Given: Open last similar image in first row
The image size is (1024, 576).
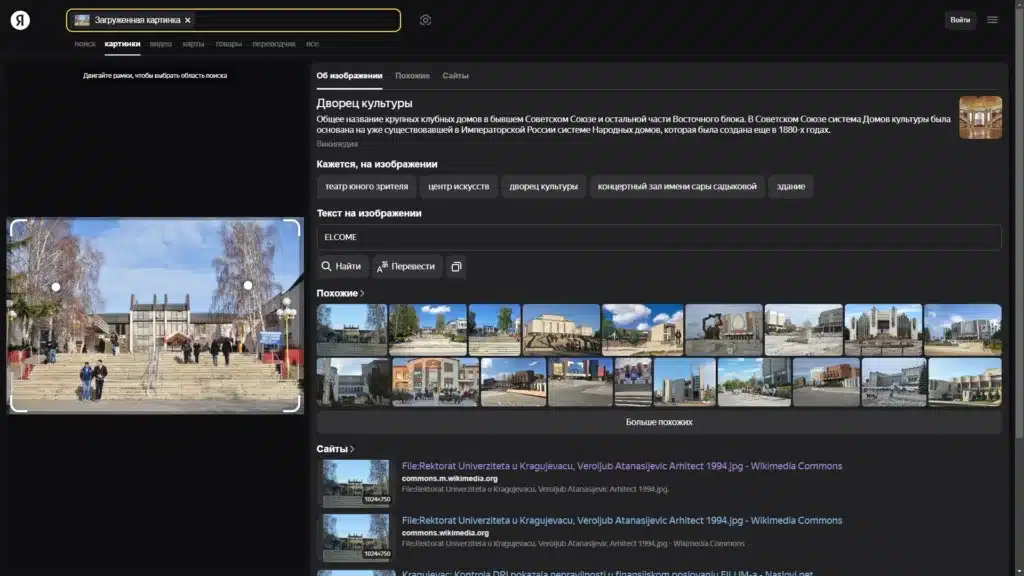Looking at the screenshot, I should (x=963, y=330).
